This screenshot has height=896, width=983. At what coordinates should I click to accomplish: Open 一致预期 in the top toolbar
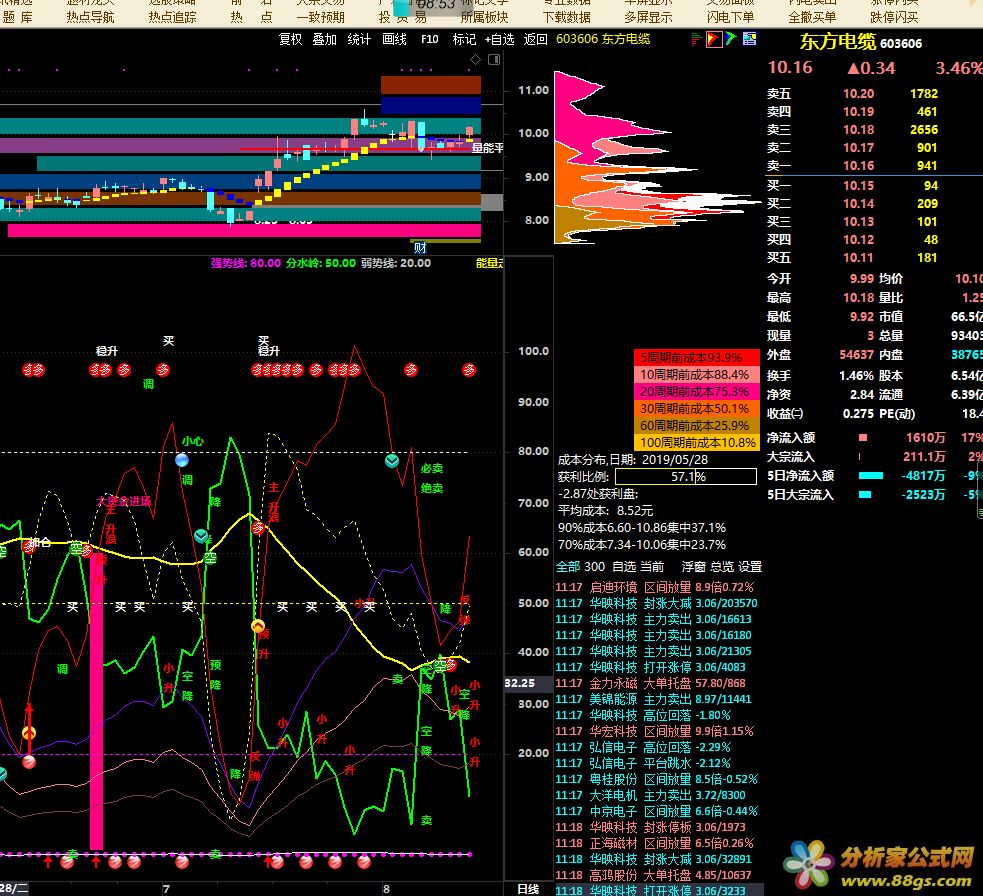pyautogui.click(x=320, y=18)
